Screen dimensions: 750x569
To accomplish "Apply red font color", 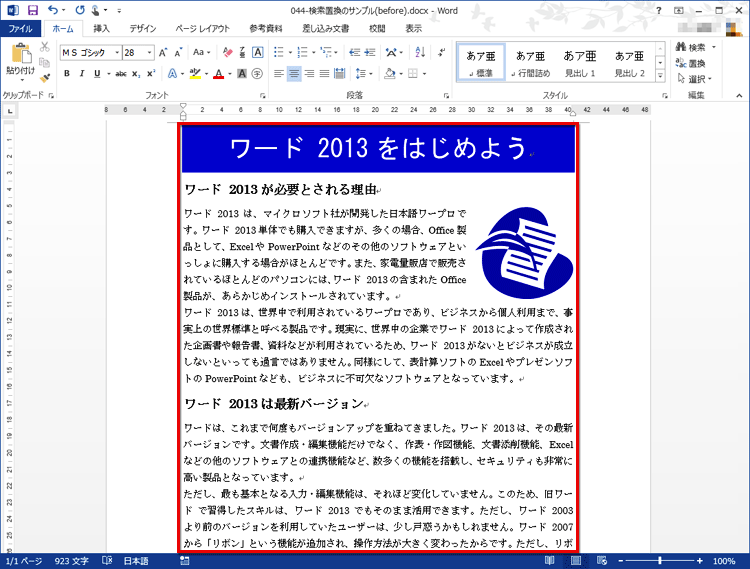I will pyautogui.click(x=219, y=74).
